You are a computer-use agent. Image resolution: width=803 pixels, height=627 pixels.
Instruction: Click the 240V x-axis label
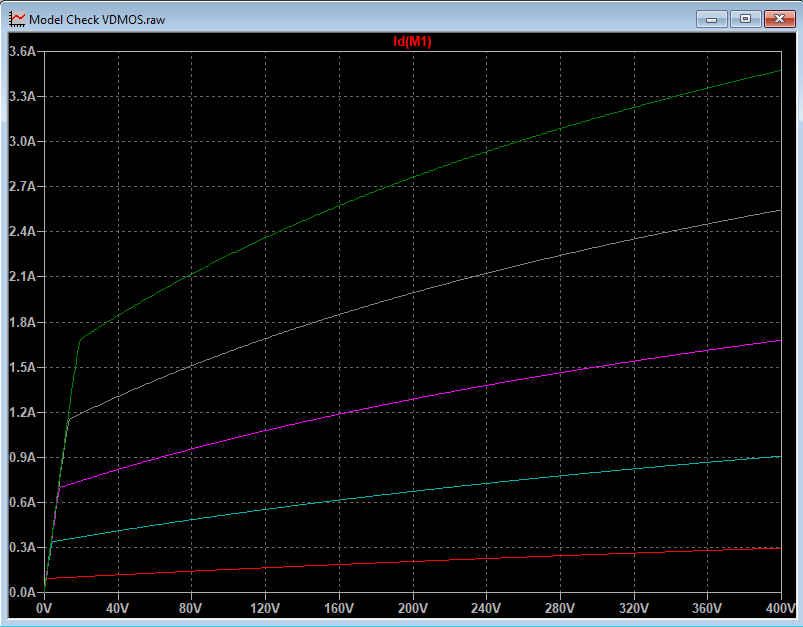(x=485, y=608)
